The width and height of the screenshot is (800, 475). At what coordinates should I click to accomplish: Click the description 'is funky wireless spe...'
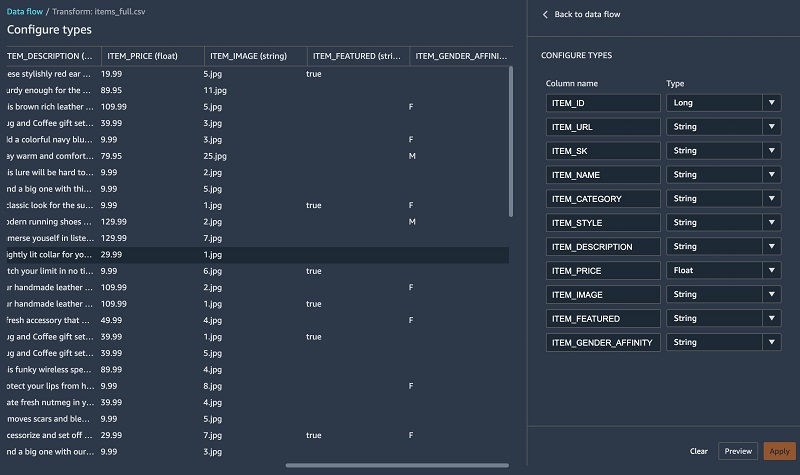point(49,369)
